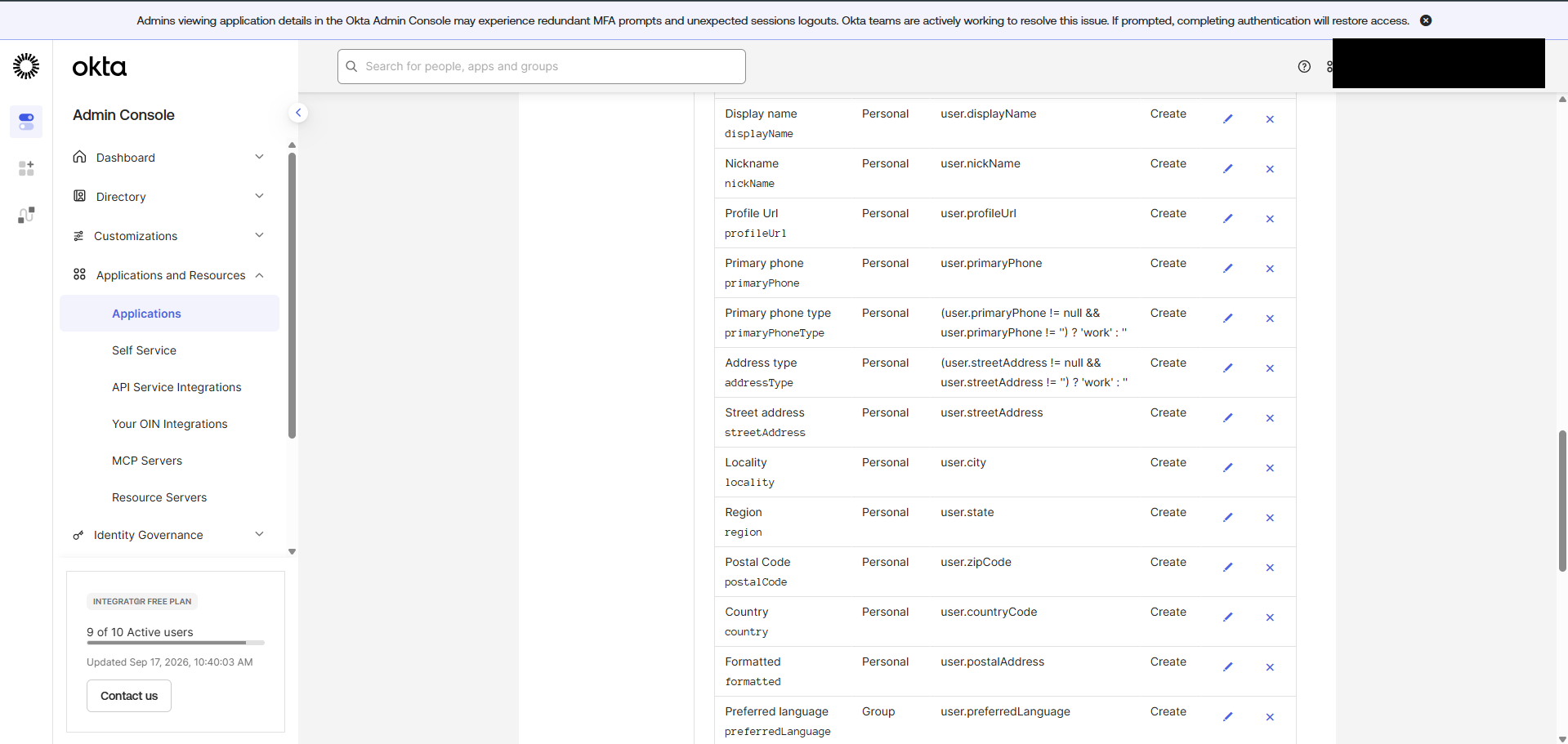Click the Okta sunburst logo icon
This screenshot has width=1568, height=744.
(26, 66)
